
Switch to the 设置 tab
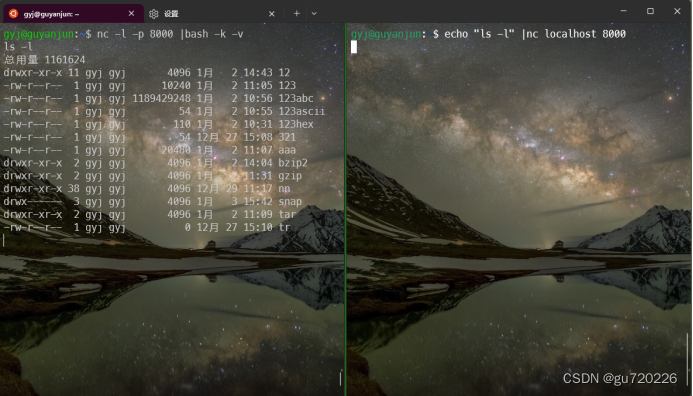(x=213, y=14)
